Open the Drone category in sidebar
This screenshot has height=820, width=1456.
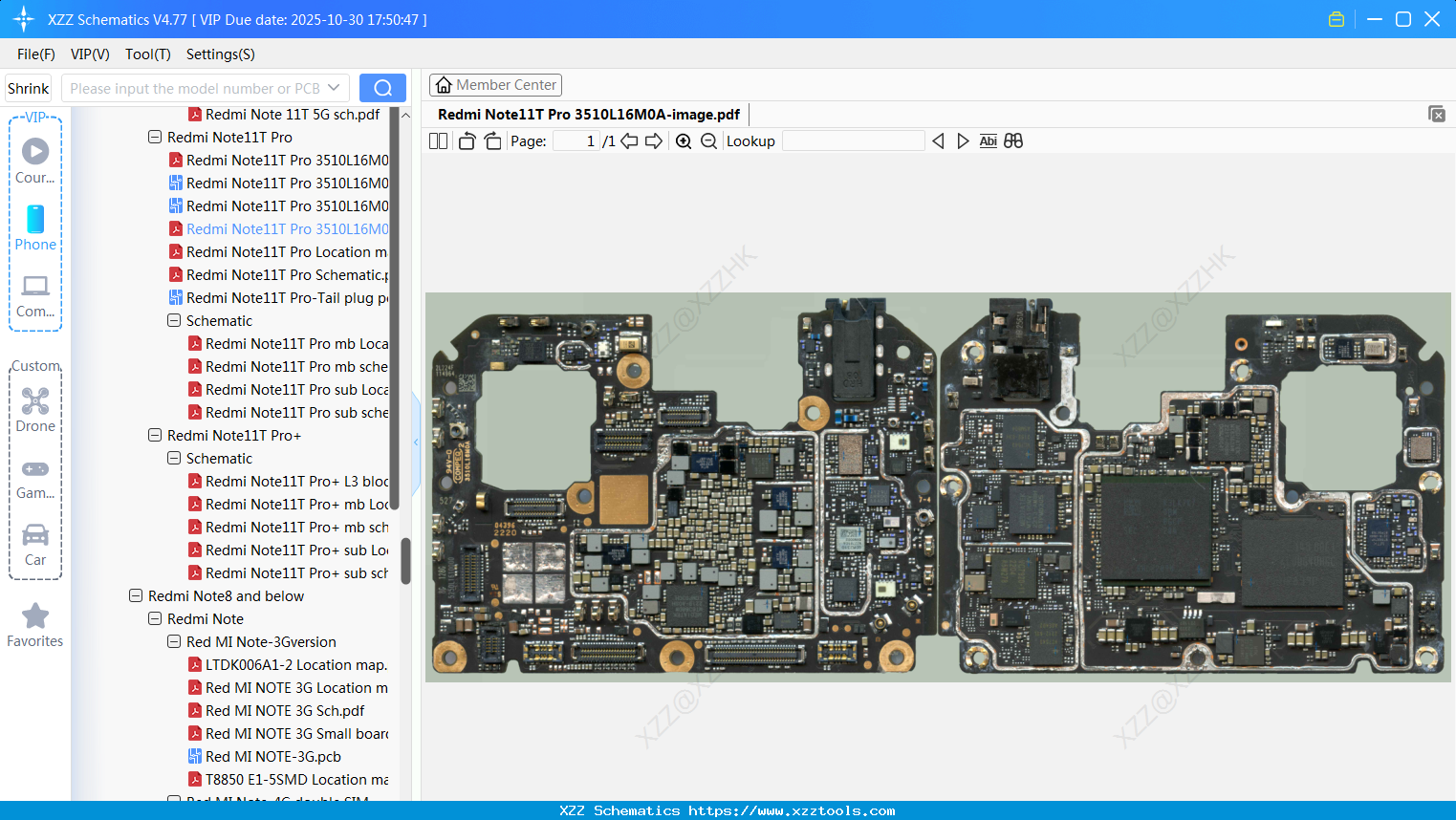(35, 409)
